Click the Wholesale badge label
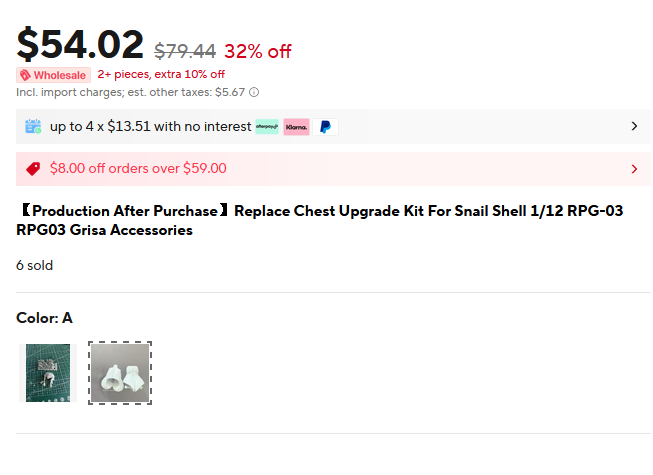The height and width of the screenshot is (475, 653). point(53,75)
